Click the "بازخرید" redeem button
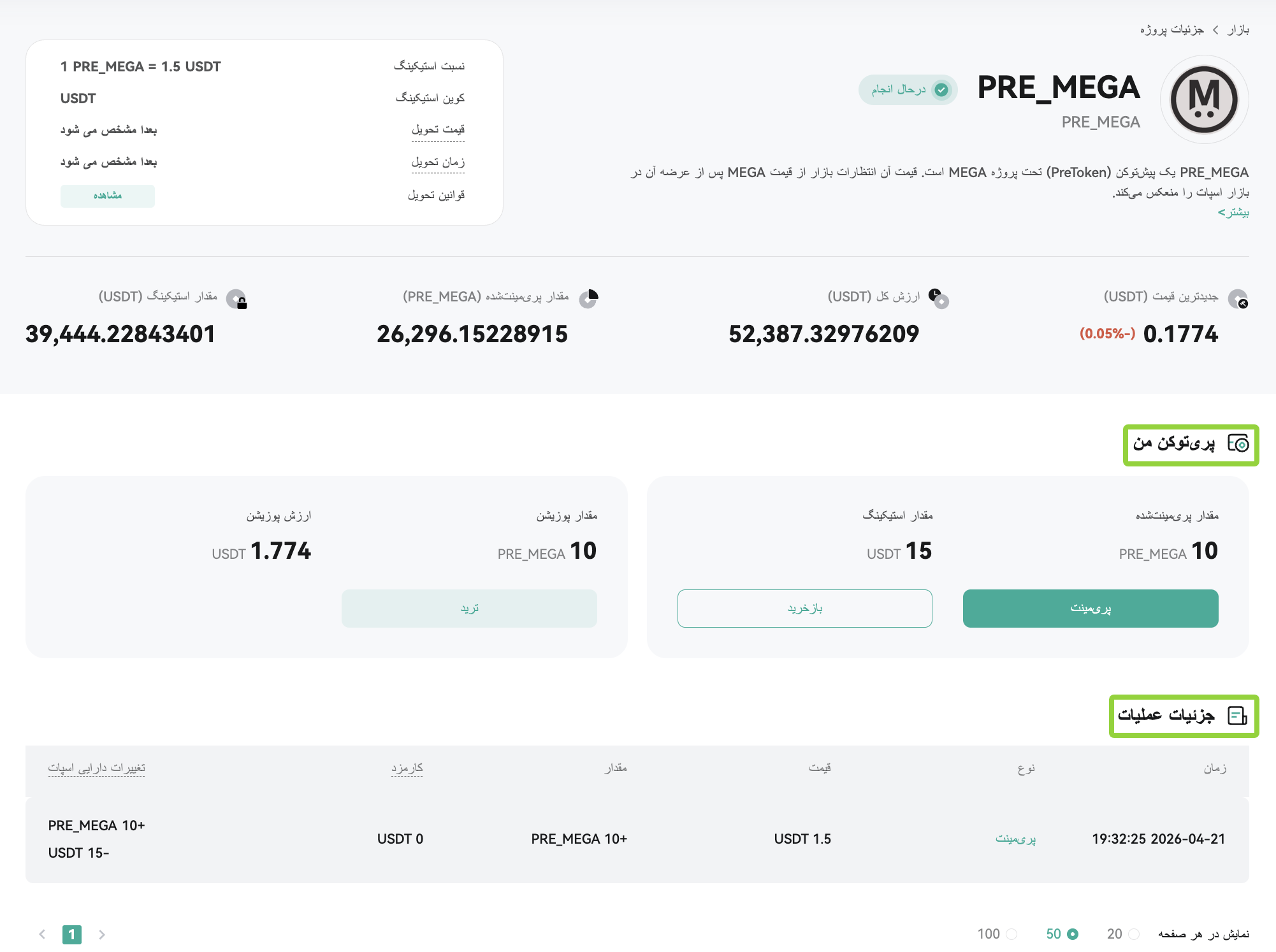The width and height of the screenshot is (1276, 952). coord(805,608)
